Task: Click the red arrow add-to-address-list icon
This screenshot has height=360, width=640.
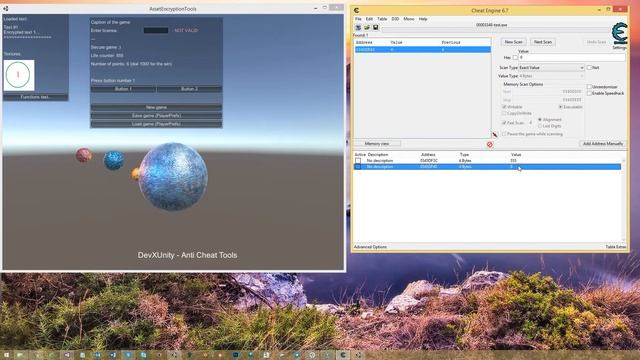Action: [495, 135]
